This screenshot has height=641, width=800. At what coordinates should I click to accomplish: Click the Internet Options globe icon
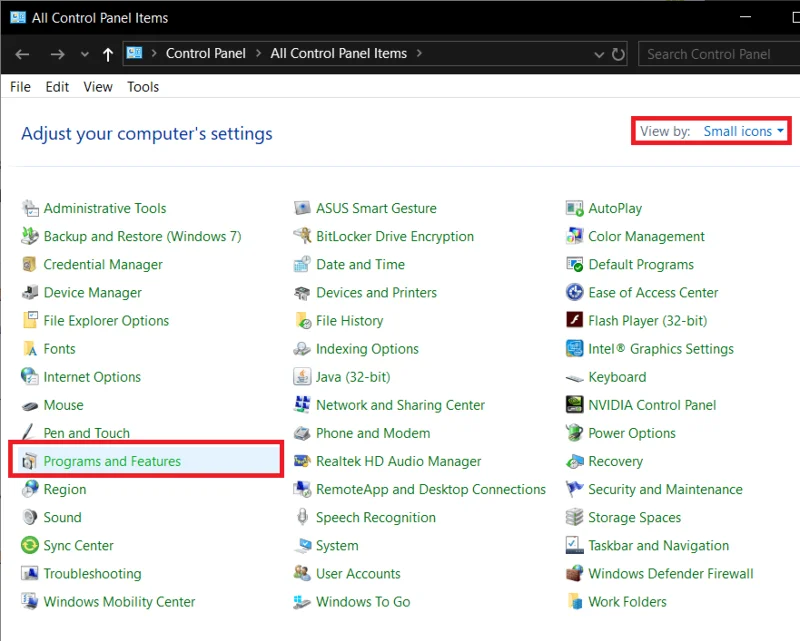30,377
